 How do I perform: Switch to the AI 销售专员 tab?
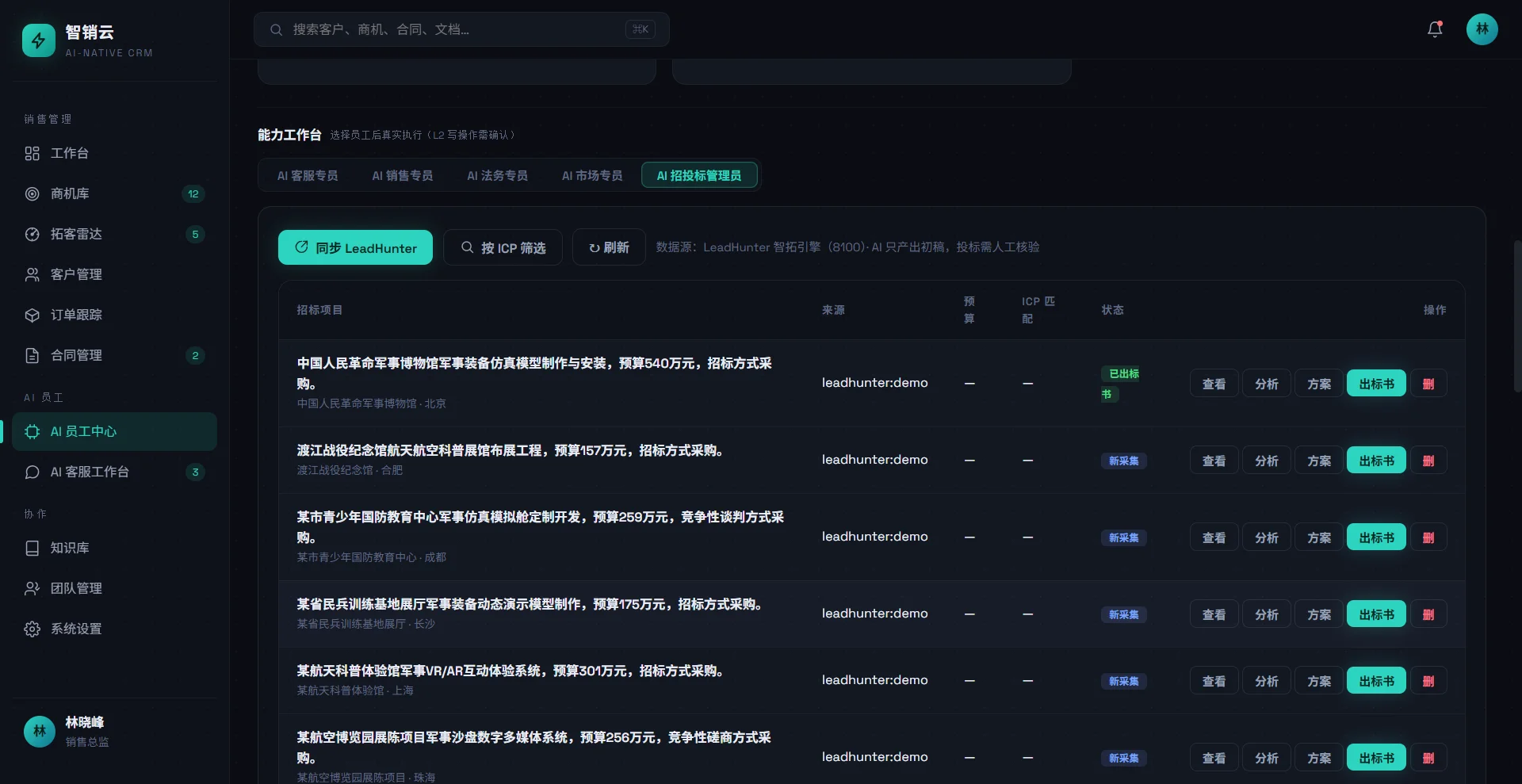403,175
